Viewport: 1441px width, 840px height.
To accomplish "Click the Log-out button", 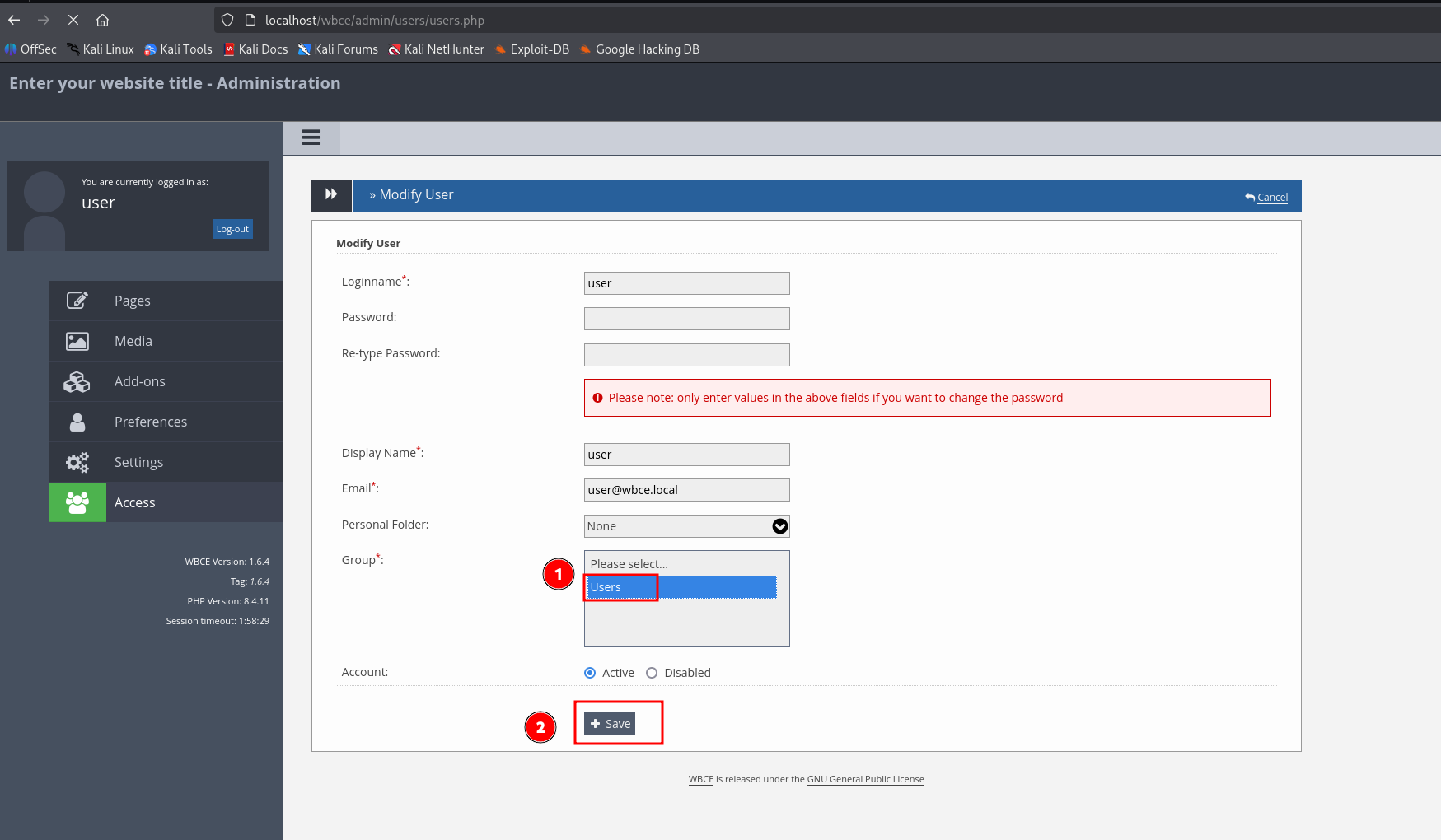I will pyautogui.click(x=232, y=229).
